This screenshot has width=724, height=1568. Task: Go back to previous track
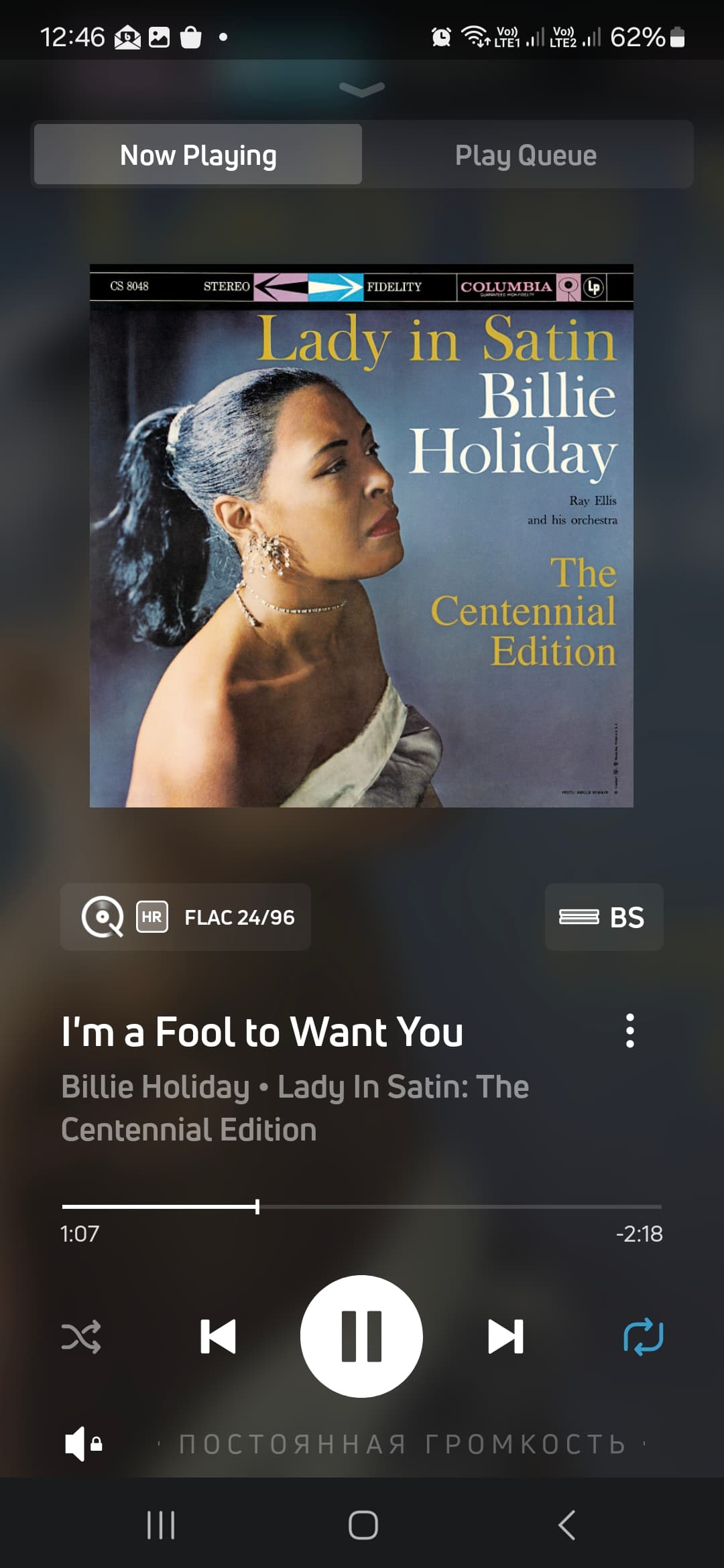[x=218, y=1336]
